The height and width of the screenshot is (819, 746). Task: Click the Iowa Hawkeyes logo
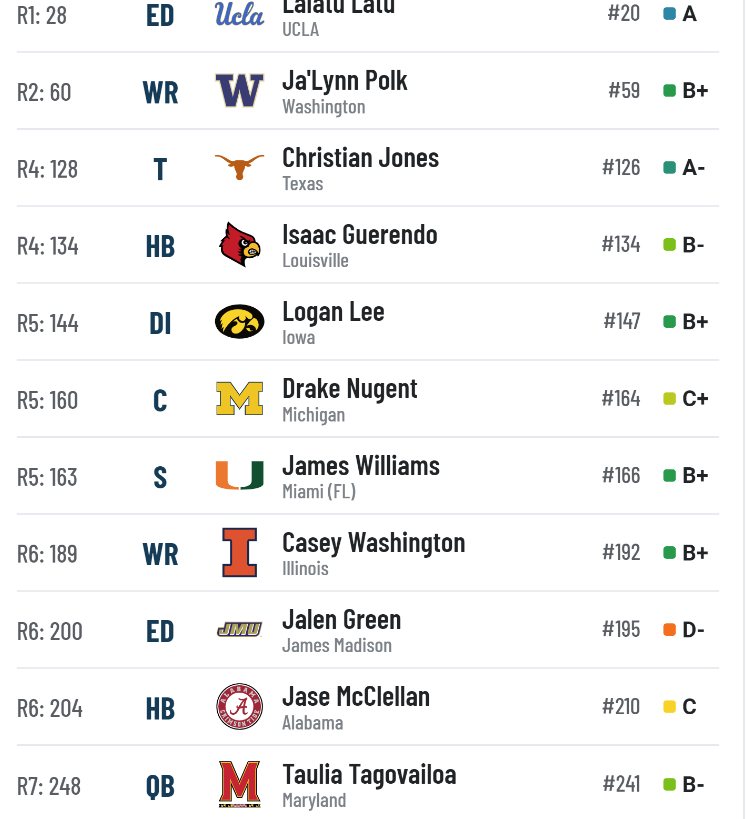click(239, 322)
